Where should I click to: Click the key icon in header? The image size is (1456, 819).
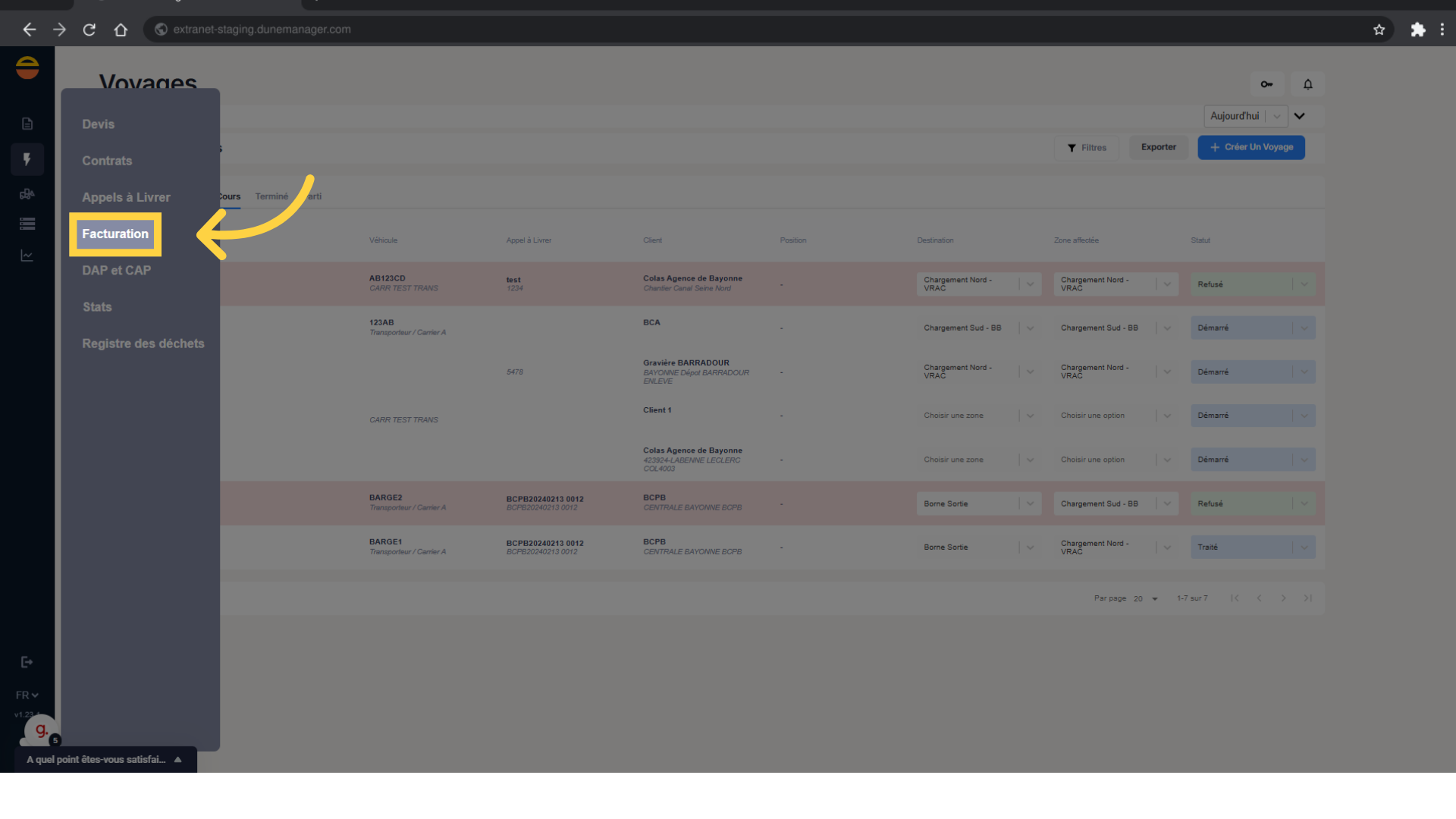click(1266, 84)
